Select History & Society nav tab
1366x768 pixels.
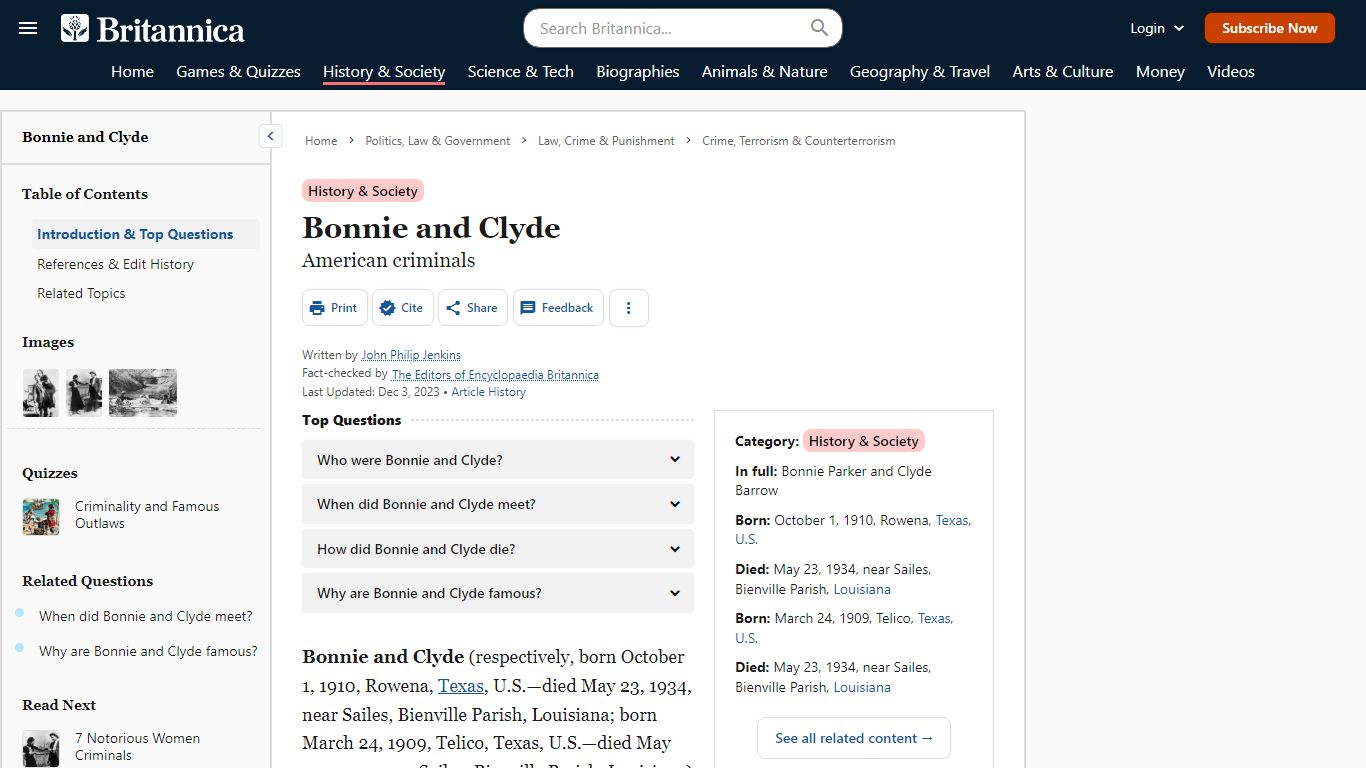(384, 71)
